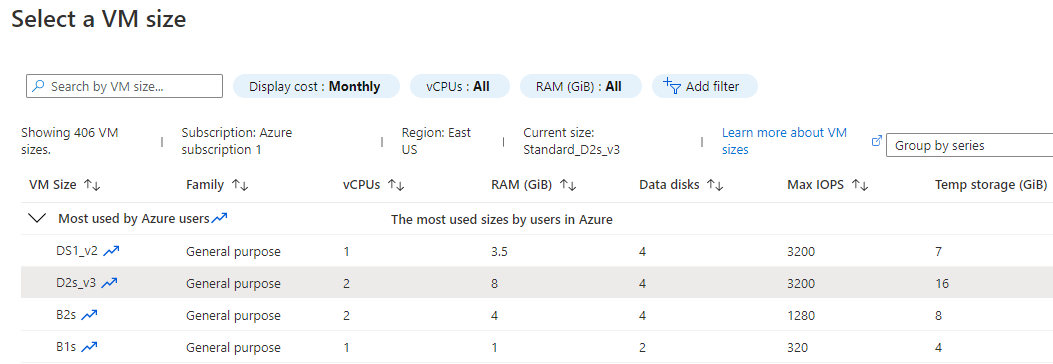Select the D2s_v3 row

click(537, 283)
